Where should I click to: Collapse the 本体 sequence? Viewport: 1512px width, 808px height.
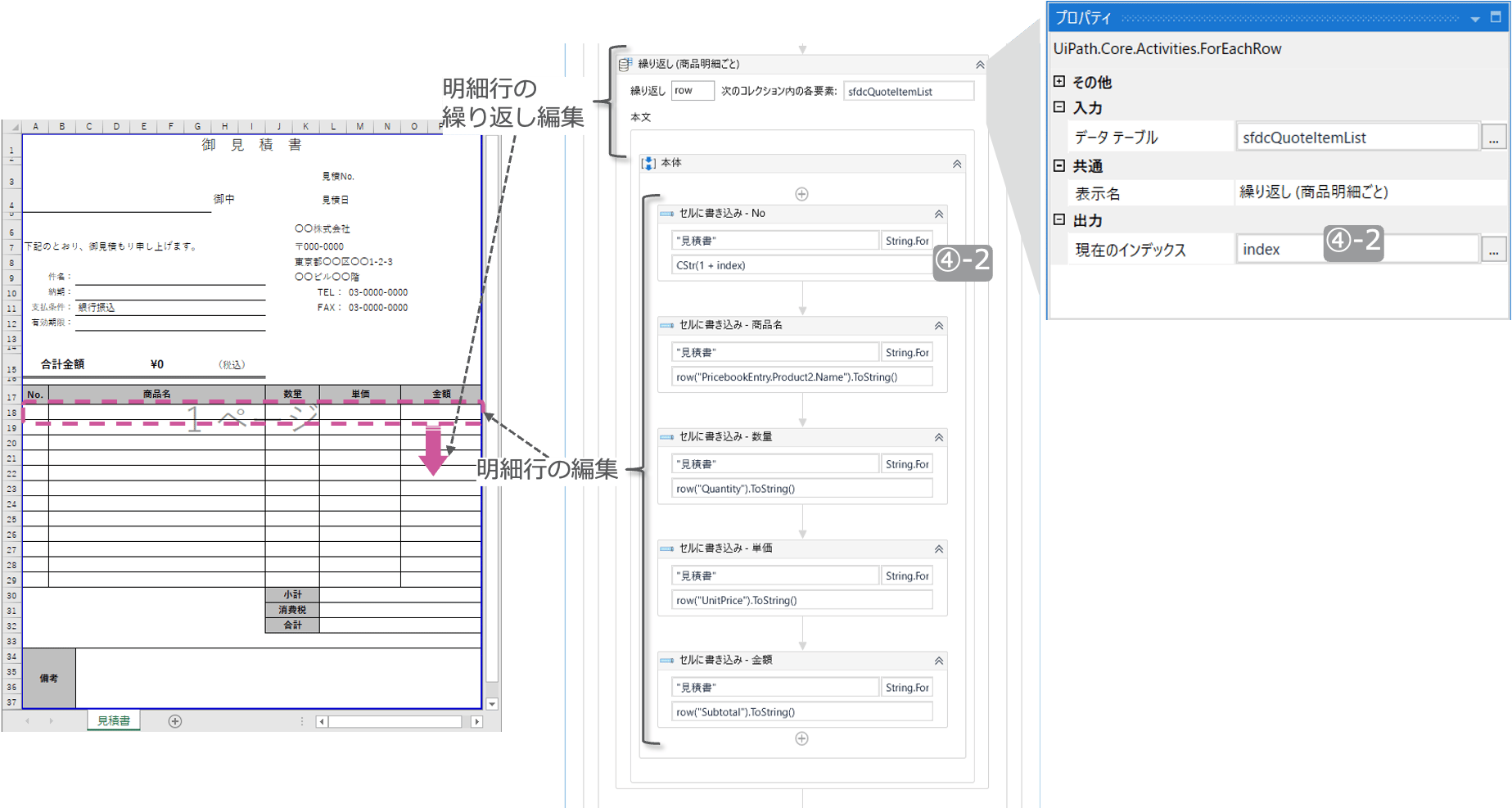[x=957, y=164]
